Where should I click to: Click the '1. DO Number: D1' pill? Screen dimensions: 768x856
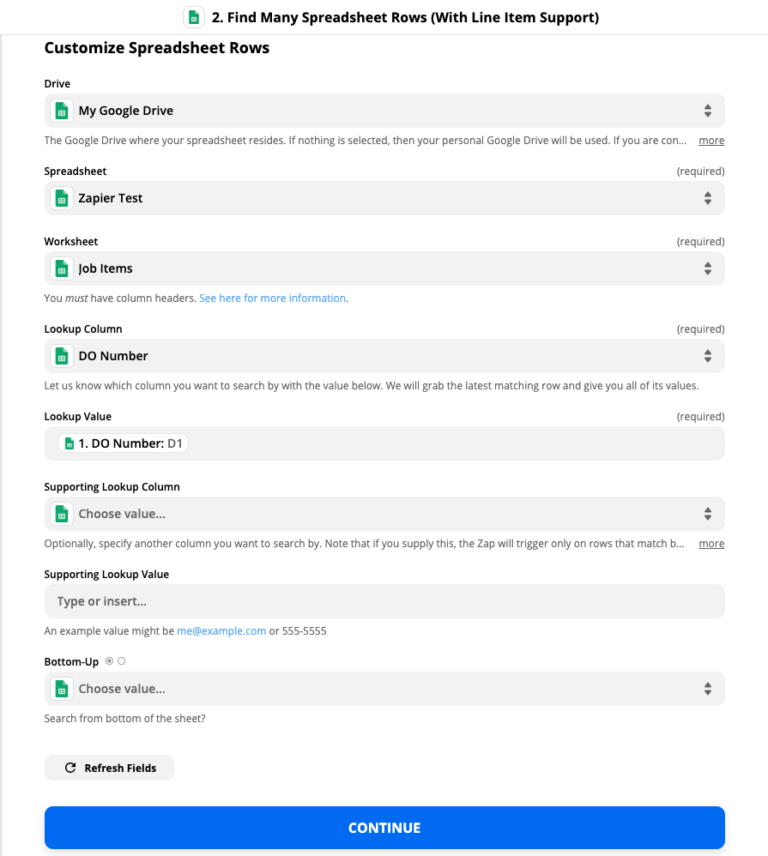point(123,443)
